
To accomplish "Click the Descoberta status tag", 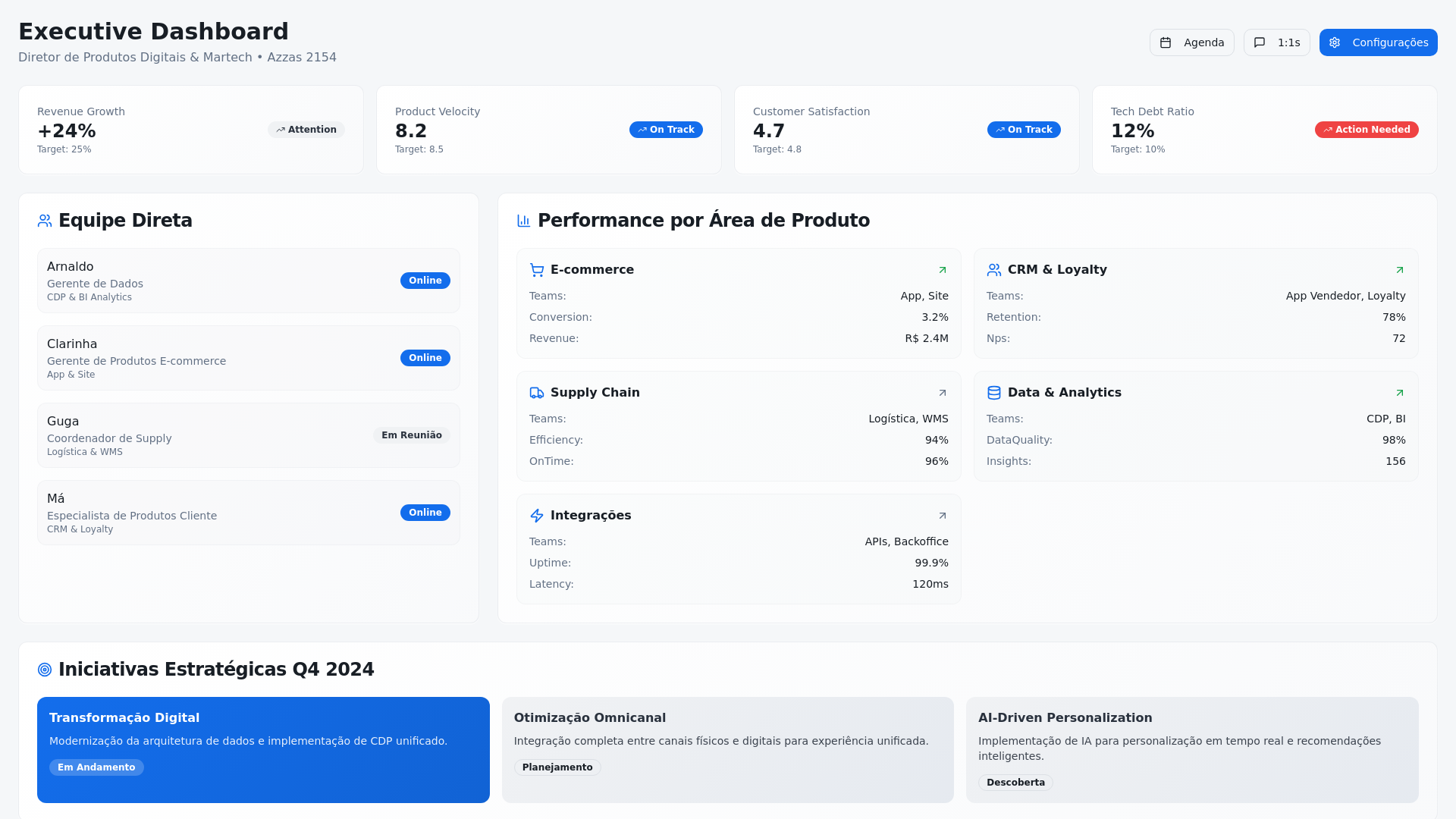I will pyautogui.click(x=1015, y=783).
